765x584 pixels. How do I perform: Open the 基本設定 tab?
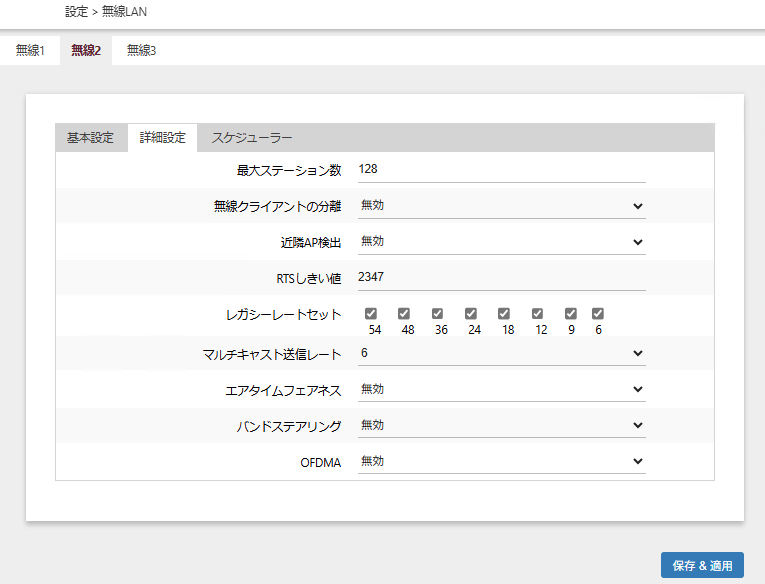pos(91,138)
